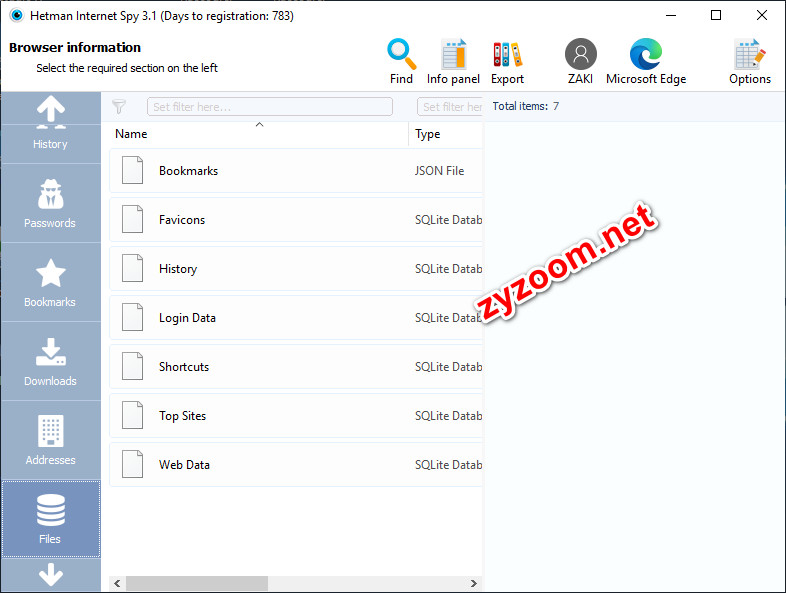Open the Options settings
Viewport: 786px width, 593px height.
(x=750, y=61)
